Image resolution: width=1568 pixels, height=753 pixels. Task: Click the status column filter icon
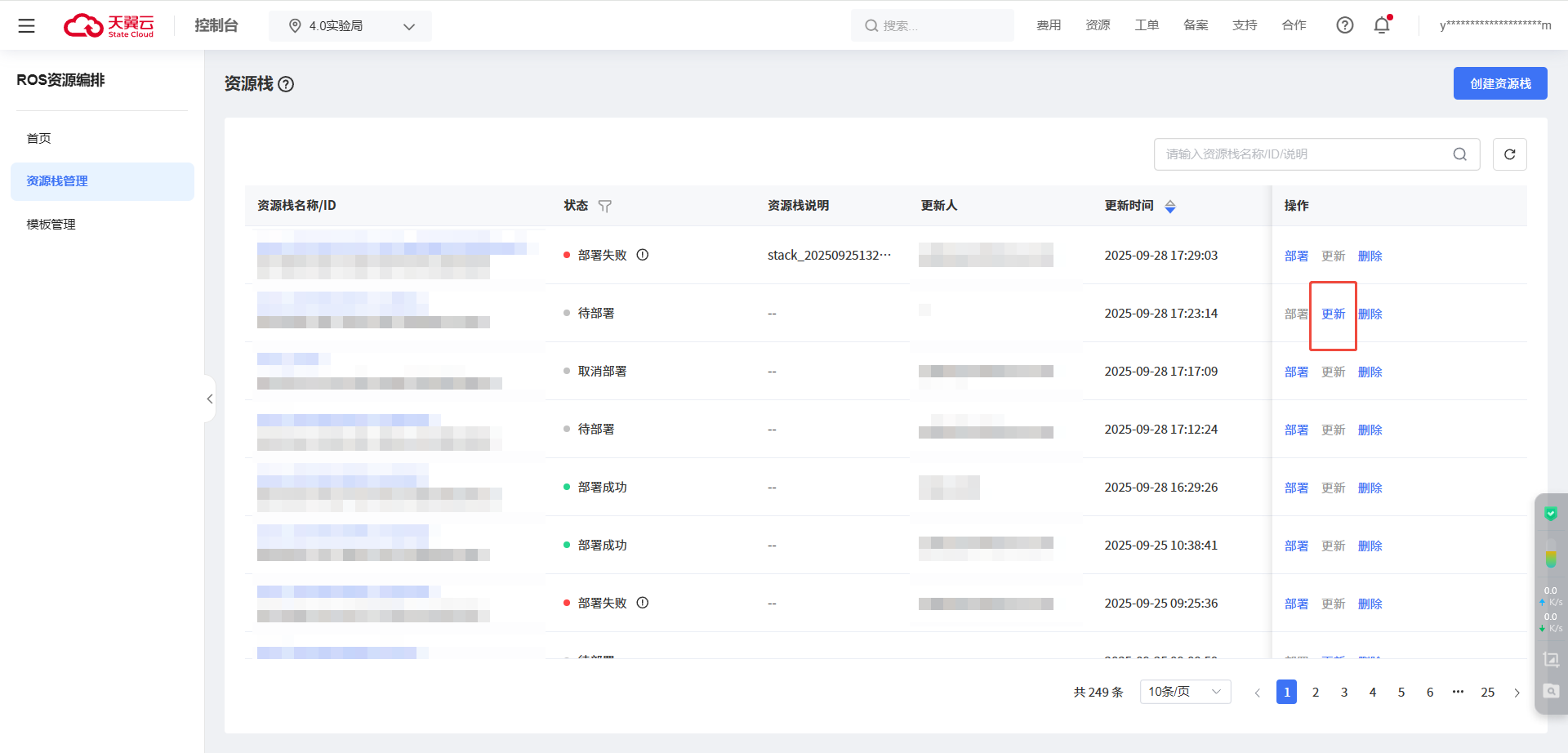(x=604, y=207)
